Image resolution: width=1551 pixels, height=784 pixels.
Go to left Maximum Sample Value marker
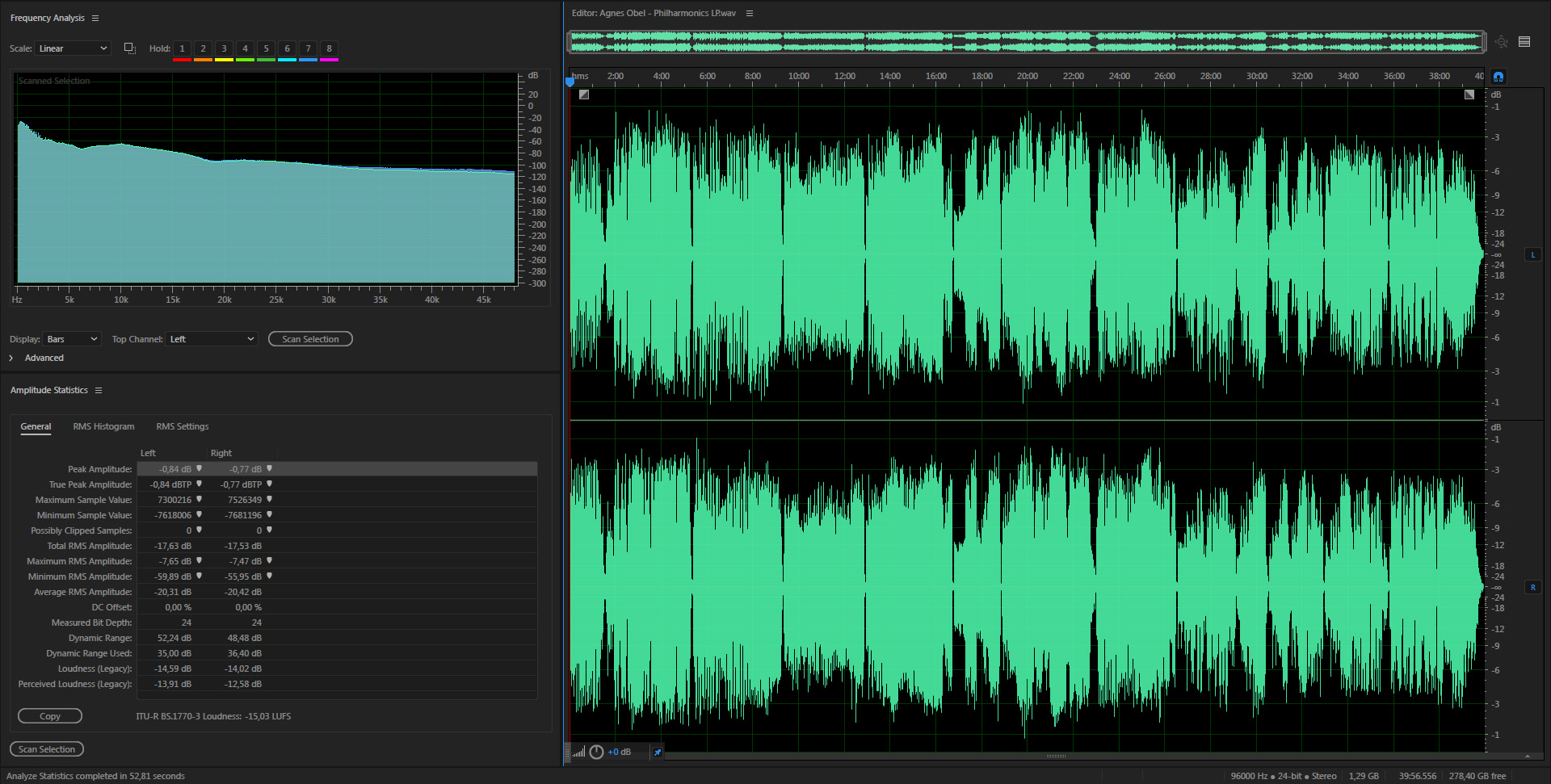click(x=199, y=499)
